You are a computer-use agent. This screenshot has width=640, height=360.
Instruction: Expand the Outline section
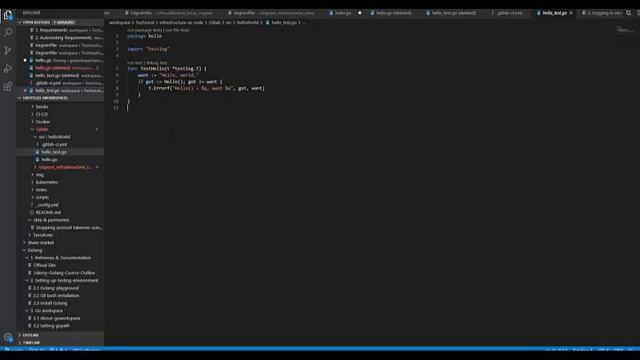60,335
